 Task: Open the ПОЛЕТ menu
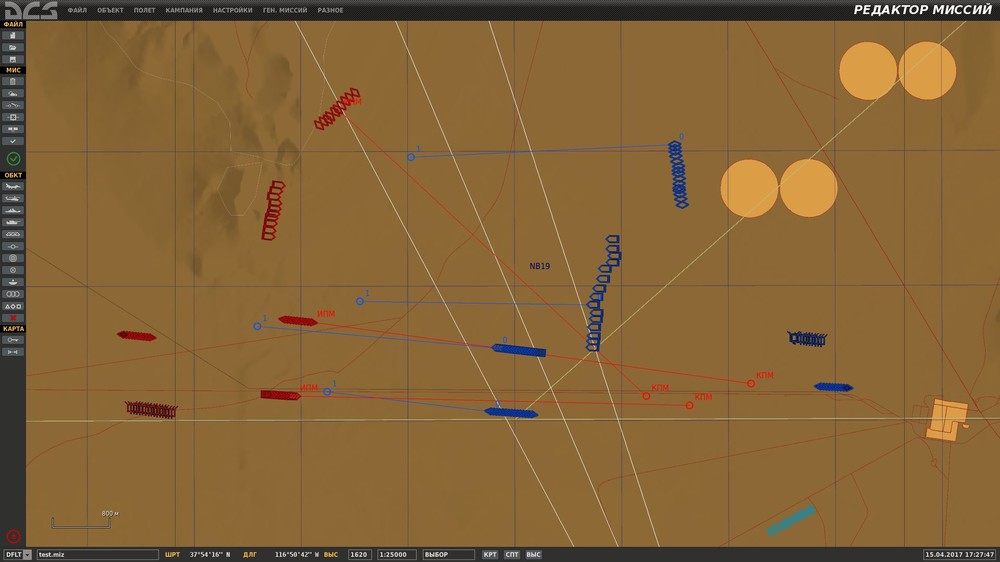click(x=144, y=10)
